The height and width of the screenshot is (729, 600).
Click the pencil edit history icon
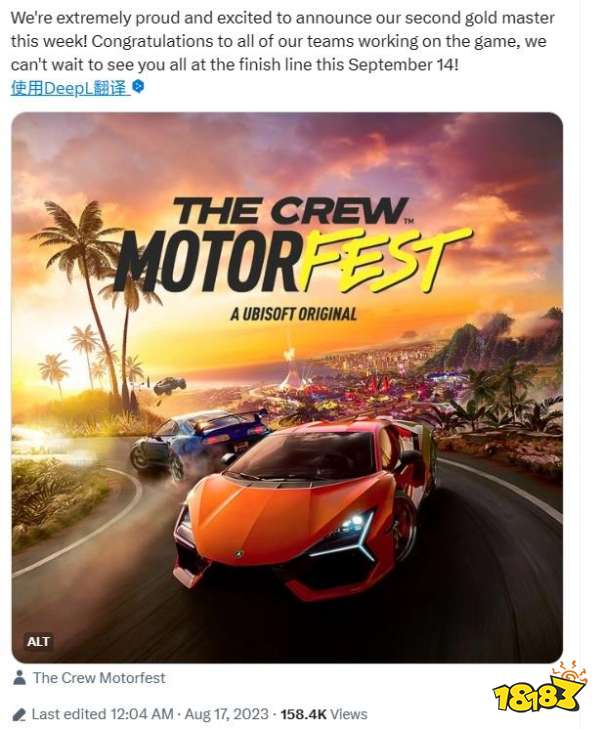20,714
